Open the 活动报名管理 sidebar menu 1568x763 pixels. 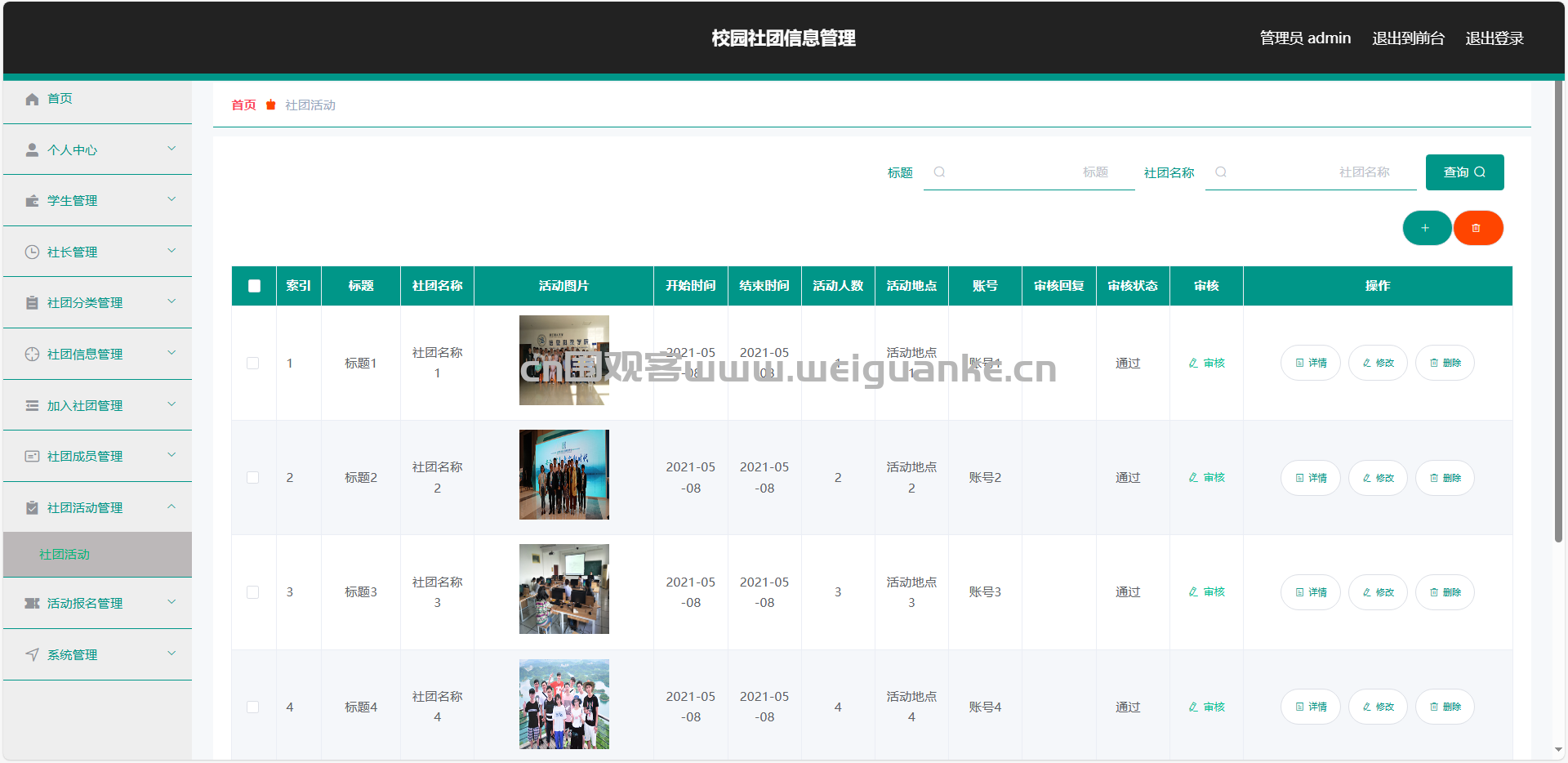97,604
